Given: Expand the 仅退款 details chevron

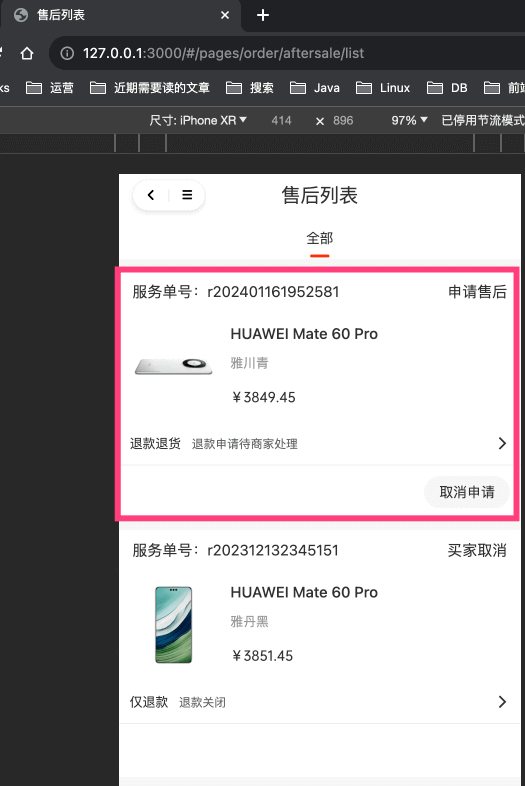Looking at the screenshot, I should [502, 702].
